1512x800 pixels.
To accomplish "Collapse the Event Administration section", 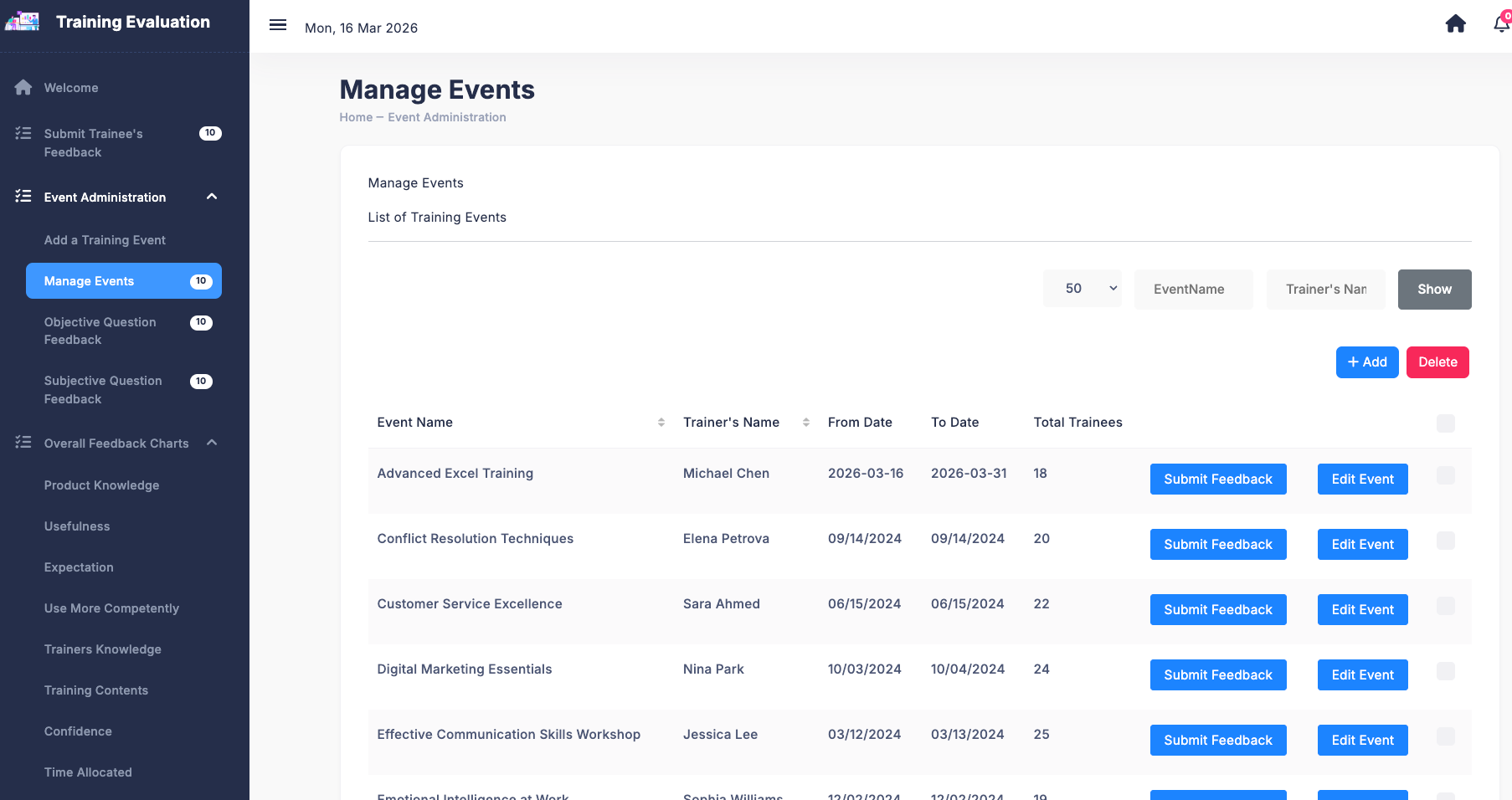I will pos(212,197).
